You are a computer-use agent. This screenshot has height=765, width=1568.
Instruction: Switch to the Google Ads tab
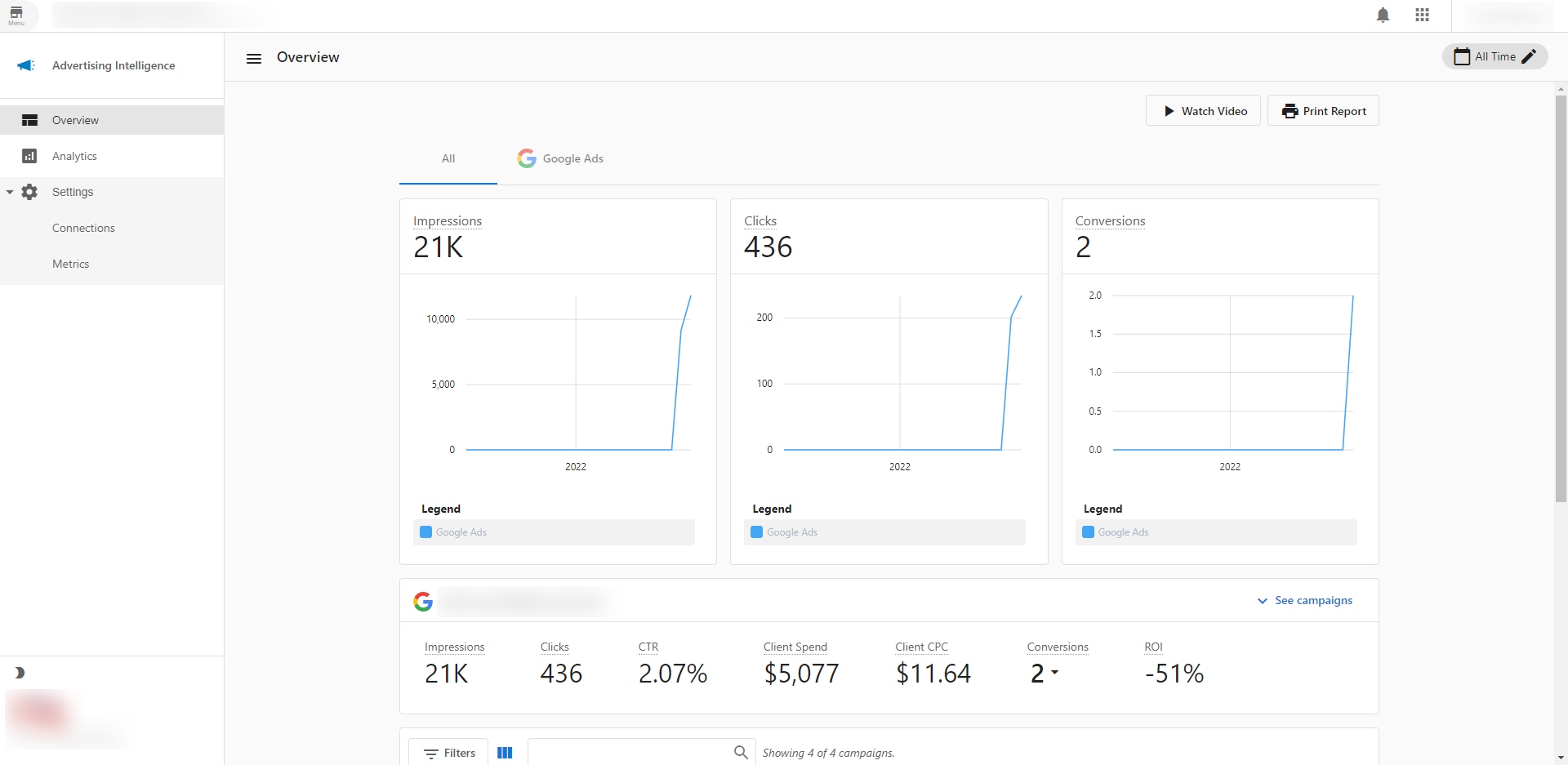[560, 158]
